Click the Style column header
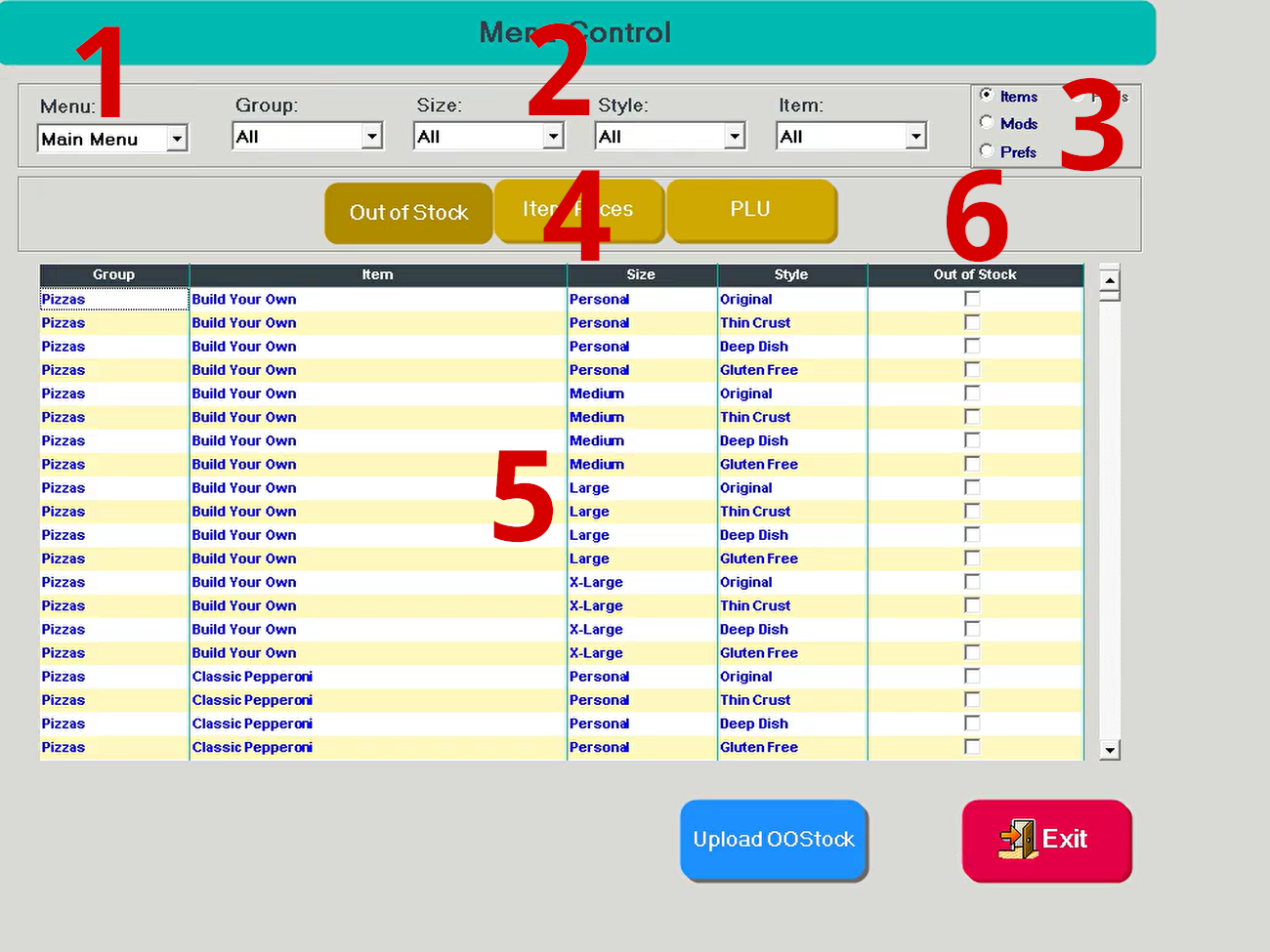Viewport: 1270px width, 952px height. pos(792,274)
